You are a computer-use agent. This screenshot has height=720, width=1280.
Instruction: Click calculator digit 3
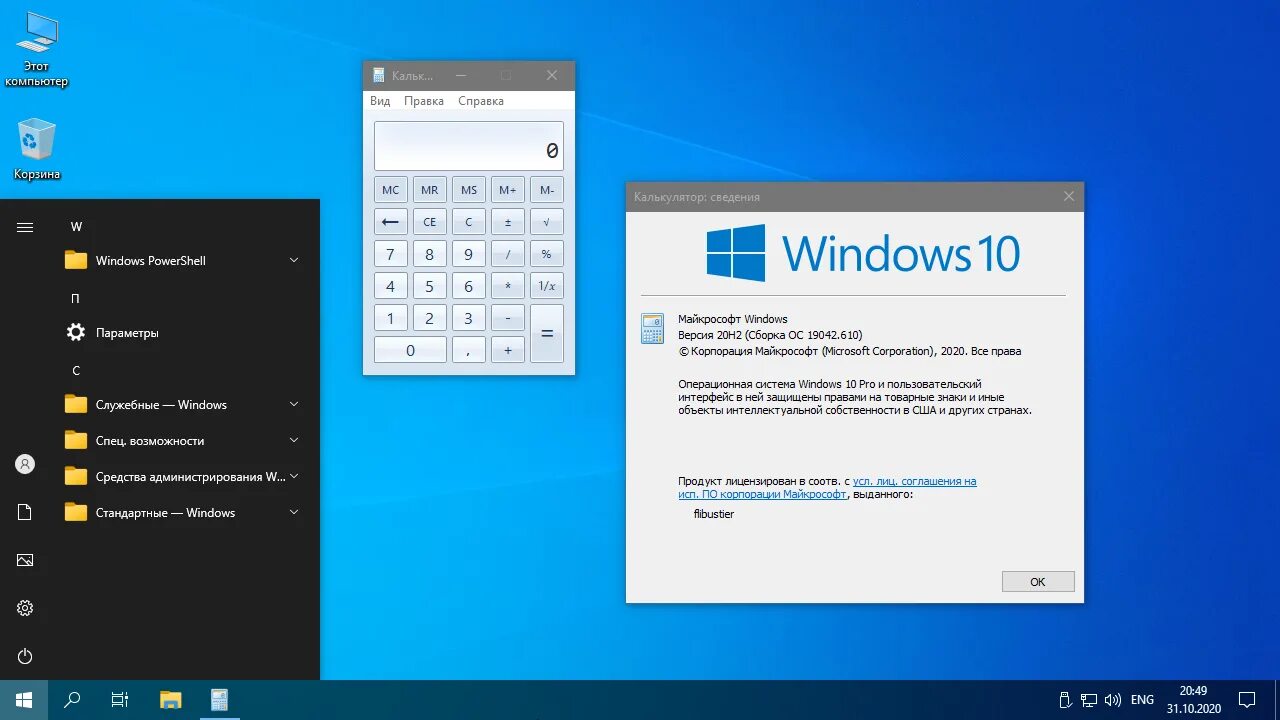[468, 318]
